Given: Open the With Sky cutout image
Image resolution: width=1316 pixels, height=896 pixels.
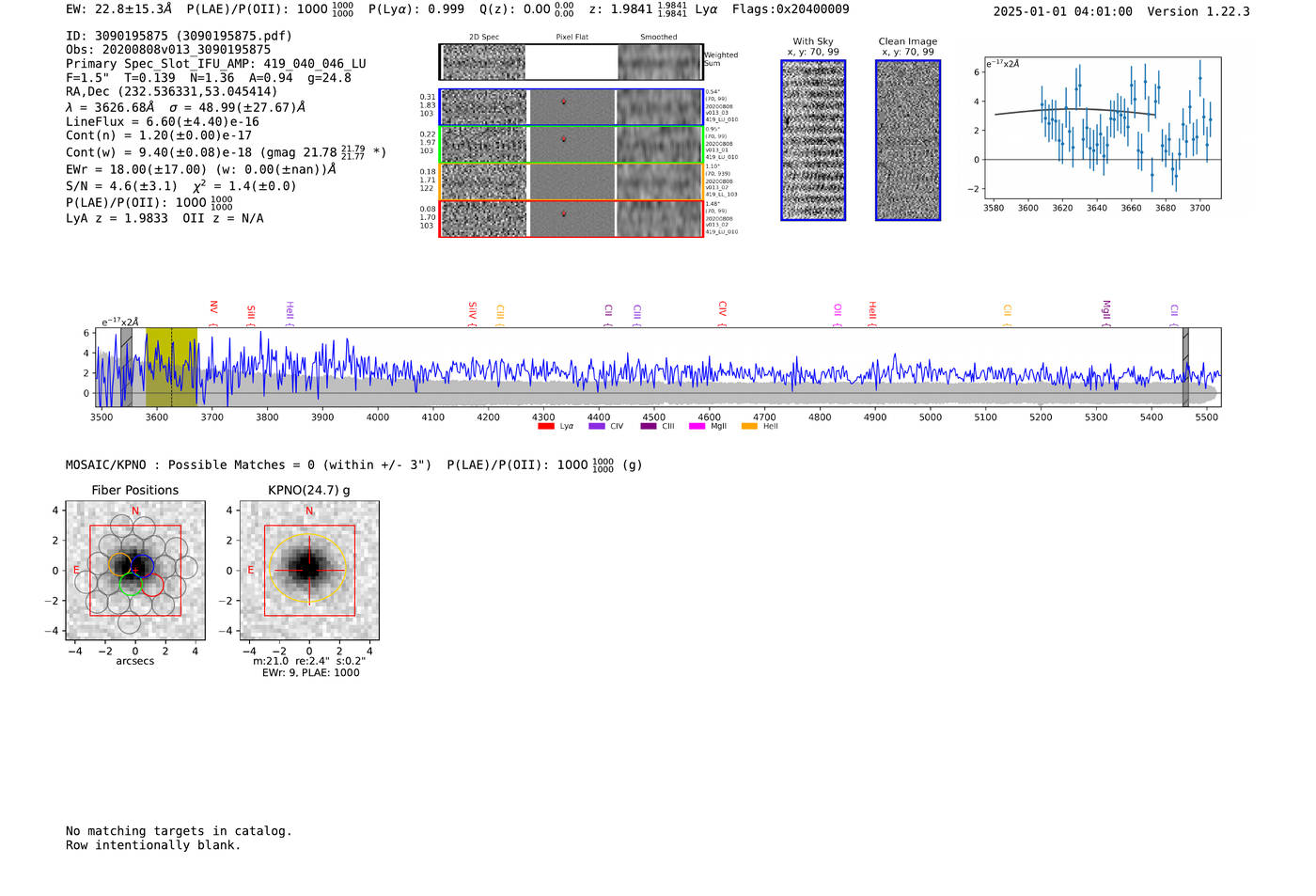Looking at the screenshot, I should tap(813, 140).
